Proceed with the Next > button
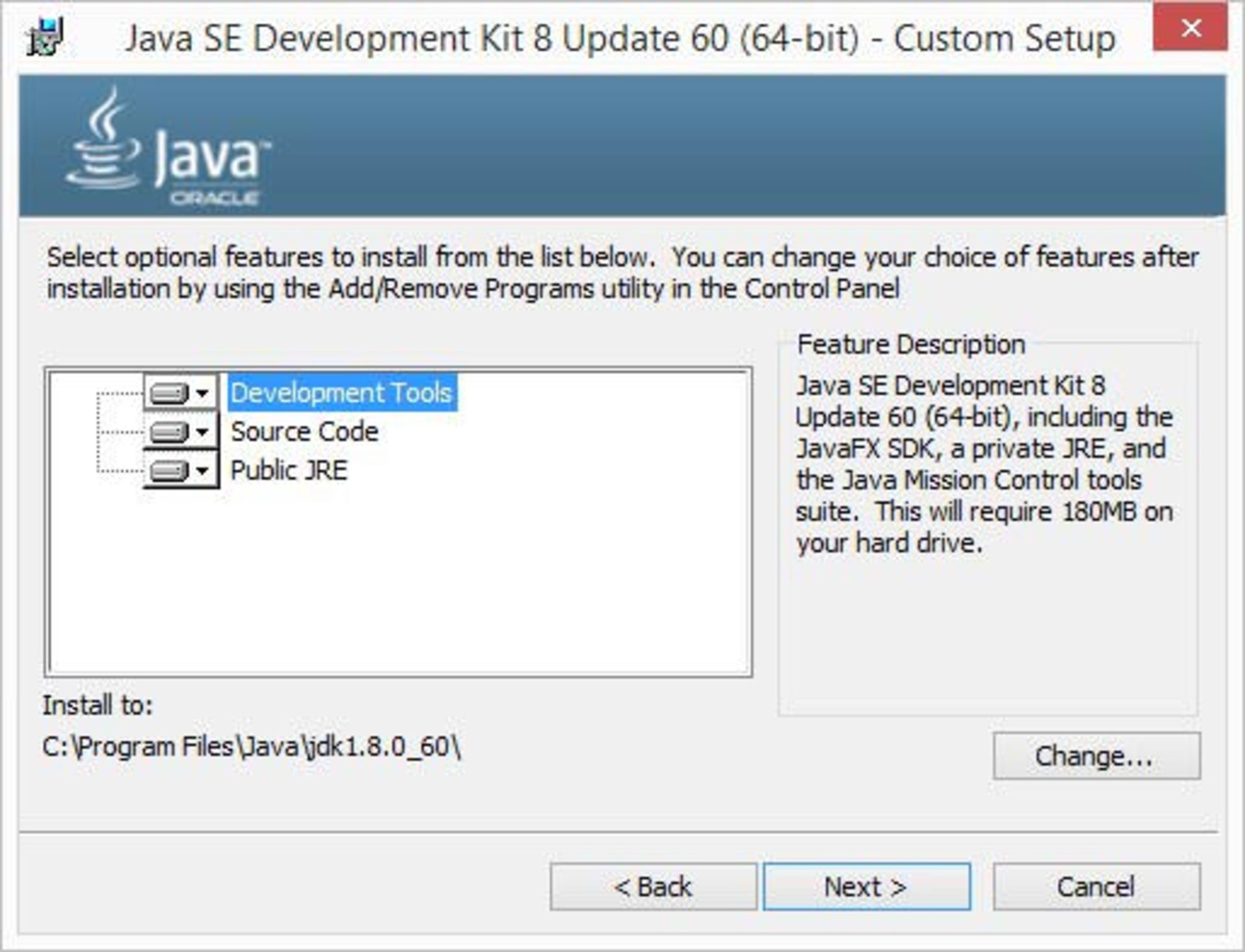 coord(866,887)
